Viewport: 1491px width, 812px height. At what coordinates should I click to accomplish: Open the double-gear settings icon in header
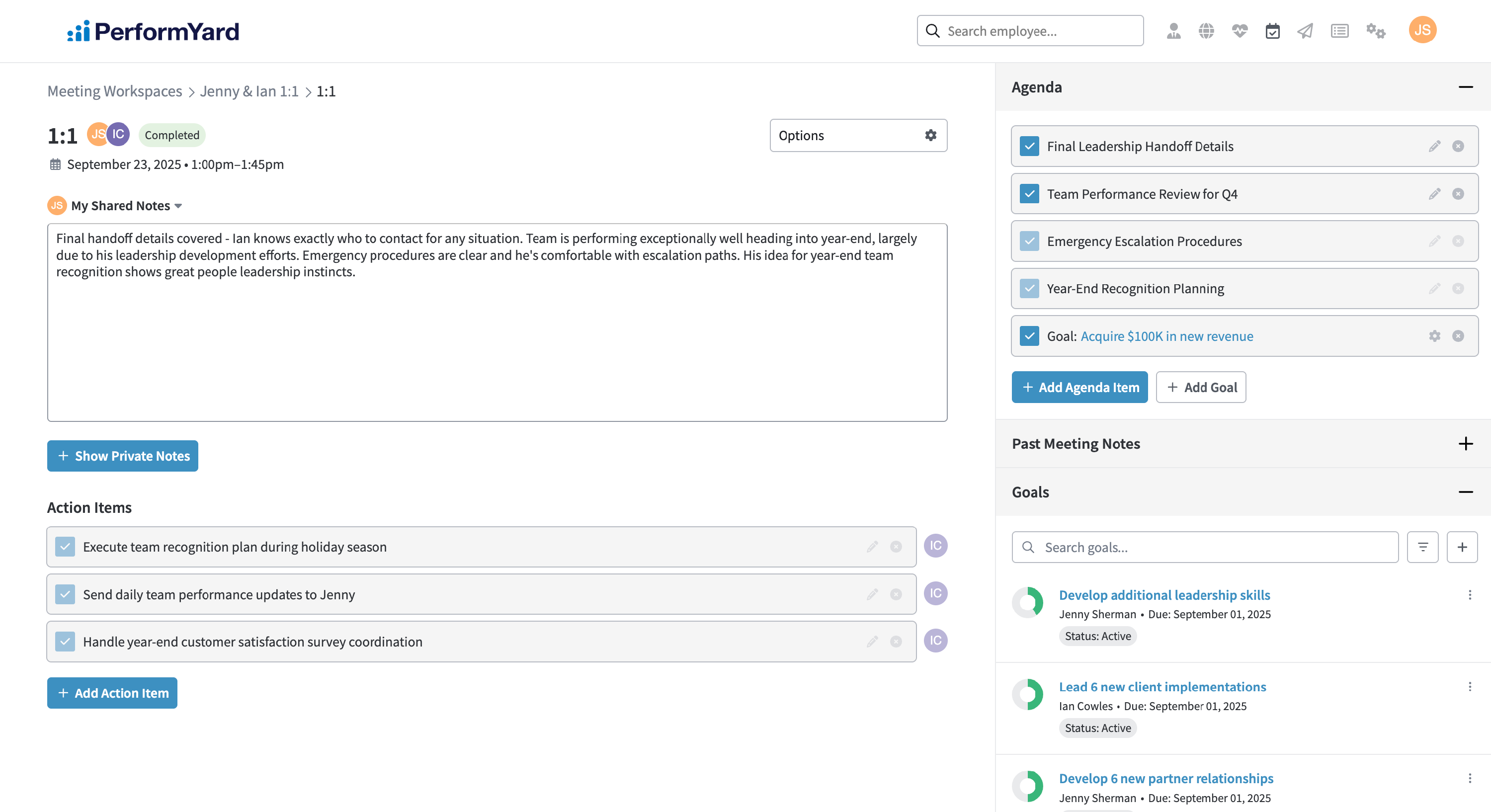click(x=1375, y=31)
